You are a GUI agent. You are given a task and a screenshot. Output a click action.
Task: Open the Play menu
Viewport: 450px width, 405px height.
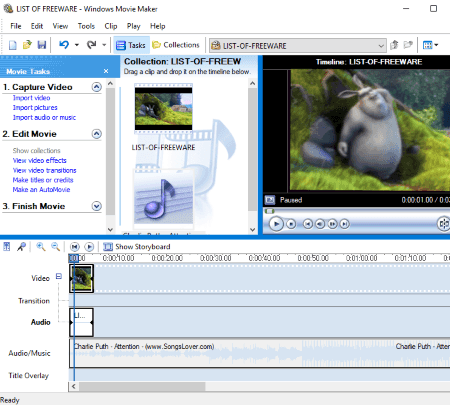tap(133, 26)
